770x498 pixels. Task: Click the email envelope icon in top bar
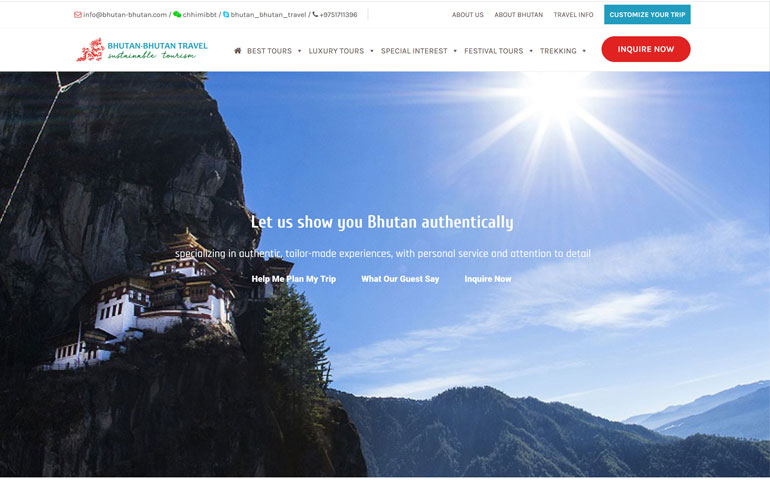pos(78,15)
